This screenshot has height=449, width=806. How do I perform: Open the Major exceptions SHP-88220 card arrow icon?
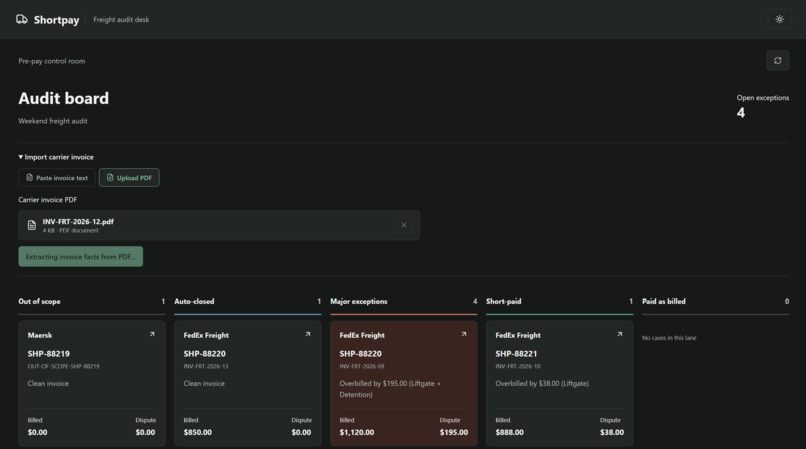point(464,334)
